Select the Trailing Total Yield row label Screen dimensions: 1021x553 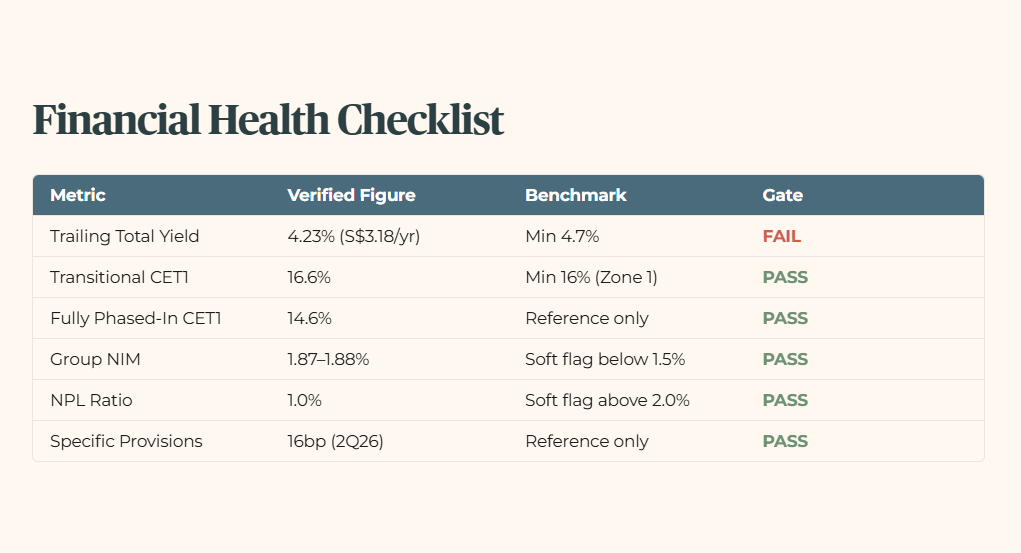tap(124, 236)
